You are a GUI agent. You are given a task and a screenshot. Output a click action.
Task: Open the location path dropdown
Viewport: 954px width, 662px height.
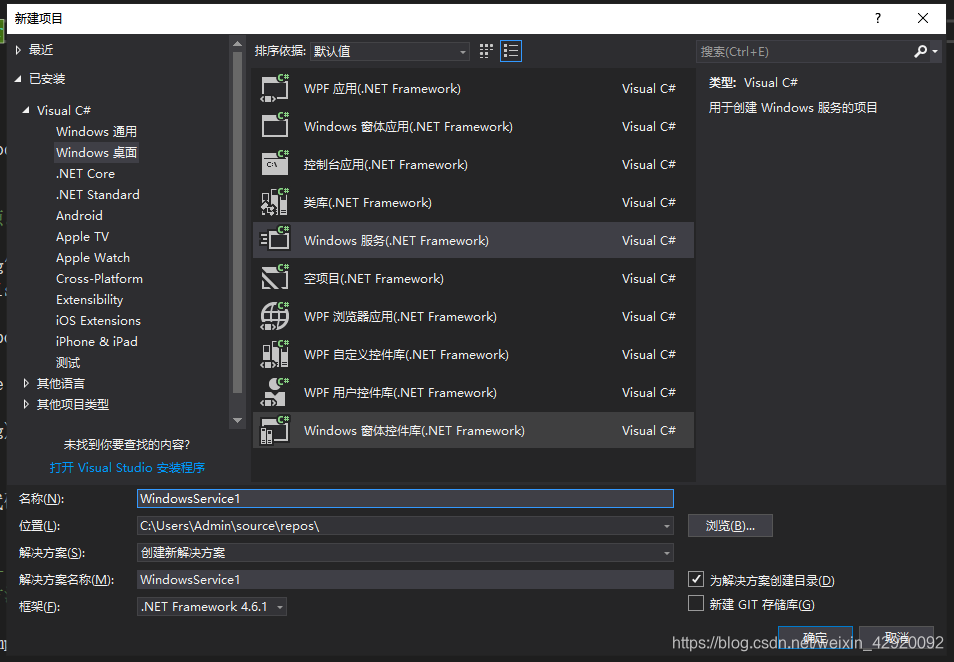pos(667,526)
